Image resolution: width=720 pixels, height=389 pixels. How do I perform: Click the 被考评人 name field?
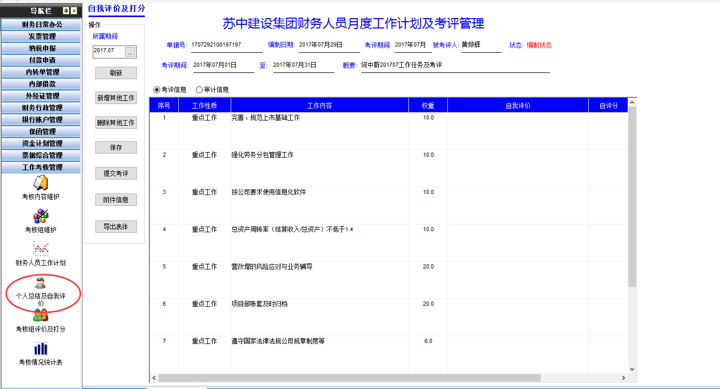(x=481, y=45)
